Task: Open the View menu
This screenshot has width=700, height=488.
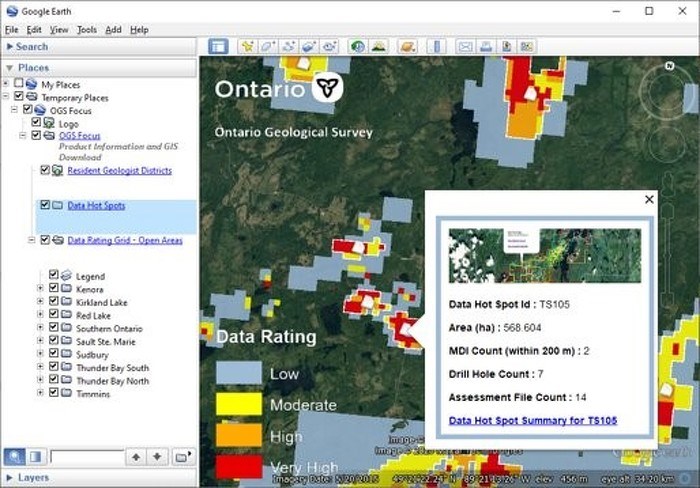Action: pyautogui.click(x=59, y=30)
